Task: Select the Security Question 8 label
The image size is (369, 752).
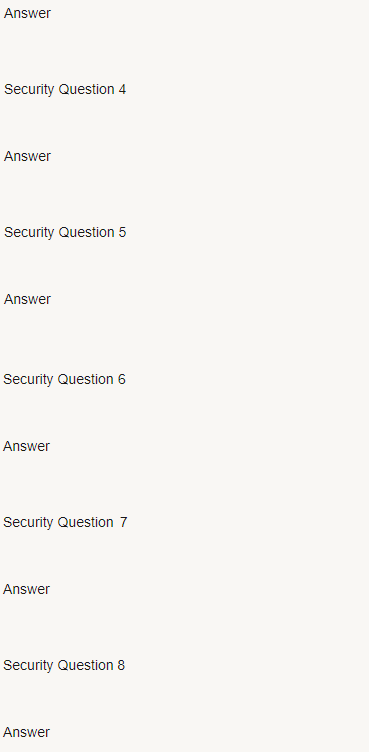Action: click(64, 666)
